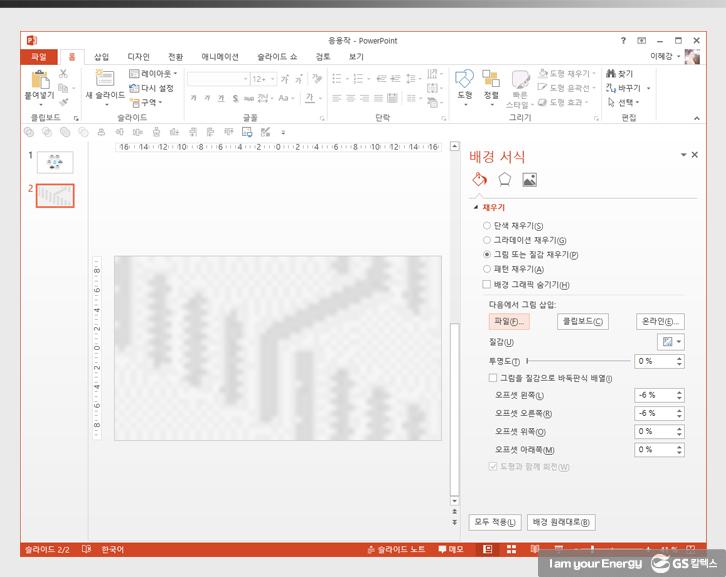Select the solid fill (단색 채우기) option
The height and width of the screenshot is (577, 726).
click(487, 227)
